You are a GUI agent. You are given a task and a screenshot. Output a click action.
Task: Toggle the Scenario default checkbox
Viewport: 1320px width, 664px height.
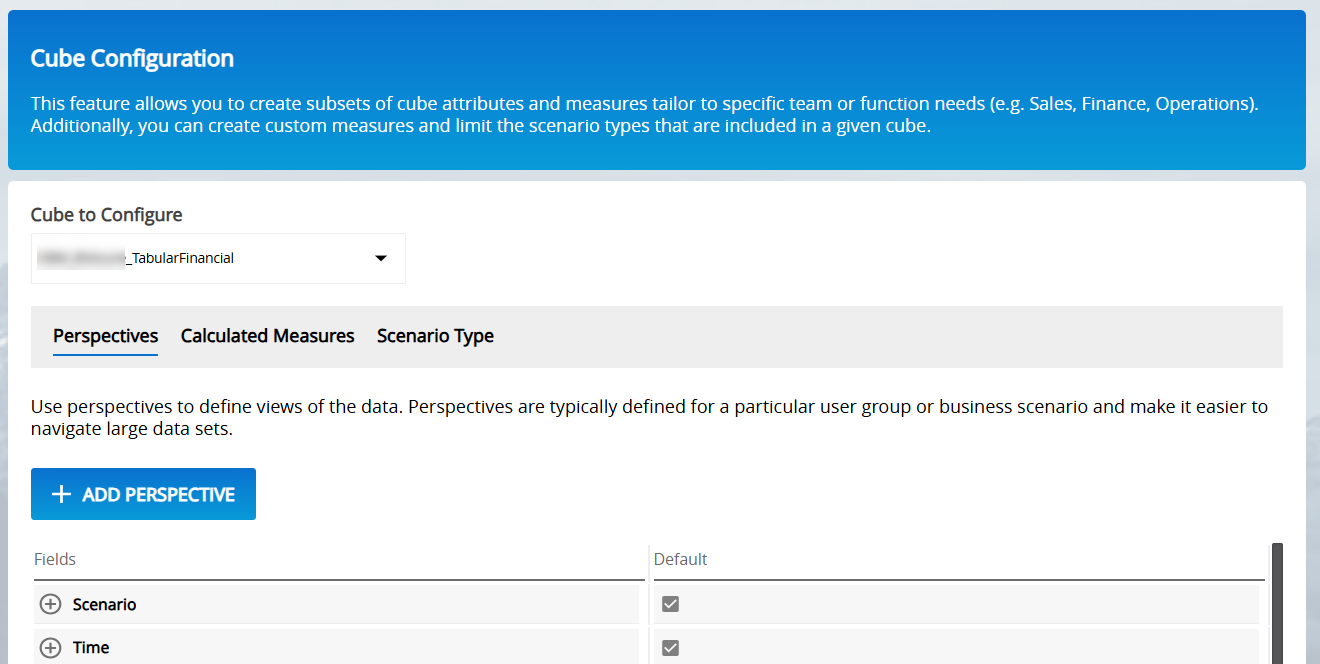coord(671,604)
